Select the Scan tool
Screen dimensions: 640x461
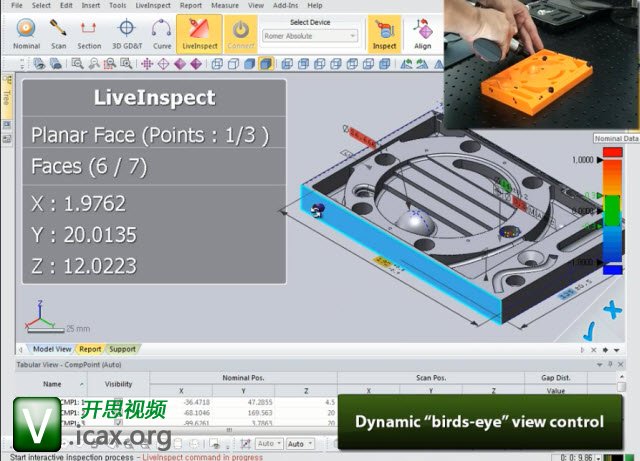point(58,34)
